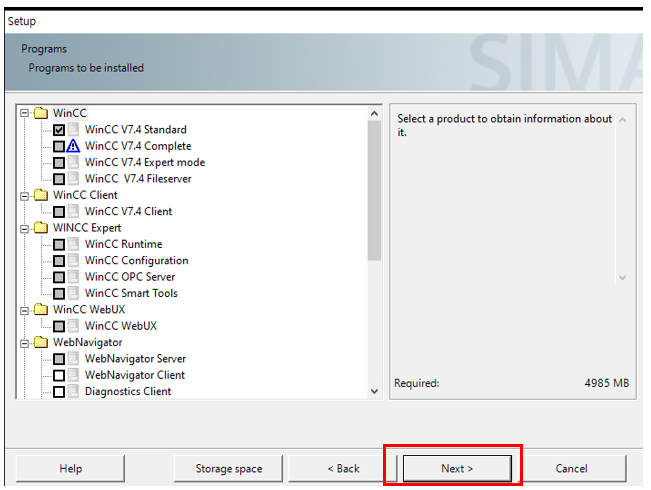Select the WinCC V7.4 Client checkbox
This screenshot has height=490, width=651.
(x=59, y=212)
